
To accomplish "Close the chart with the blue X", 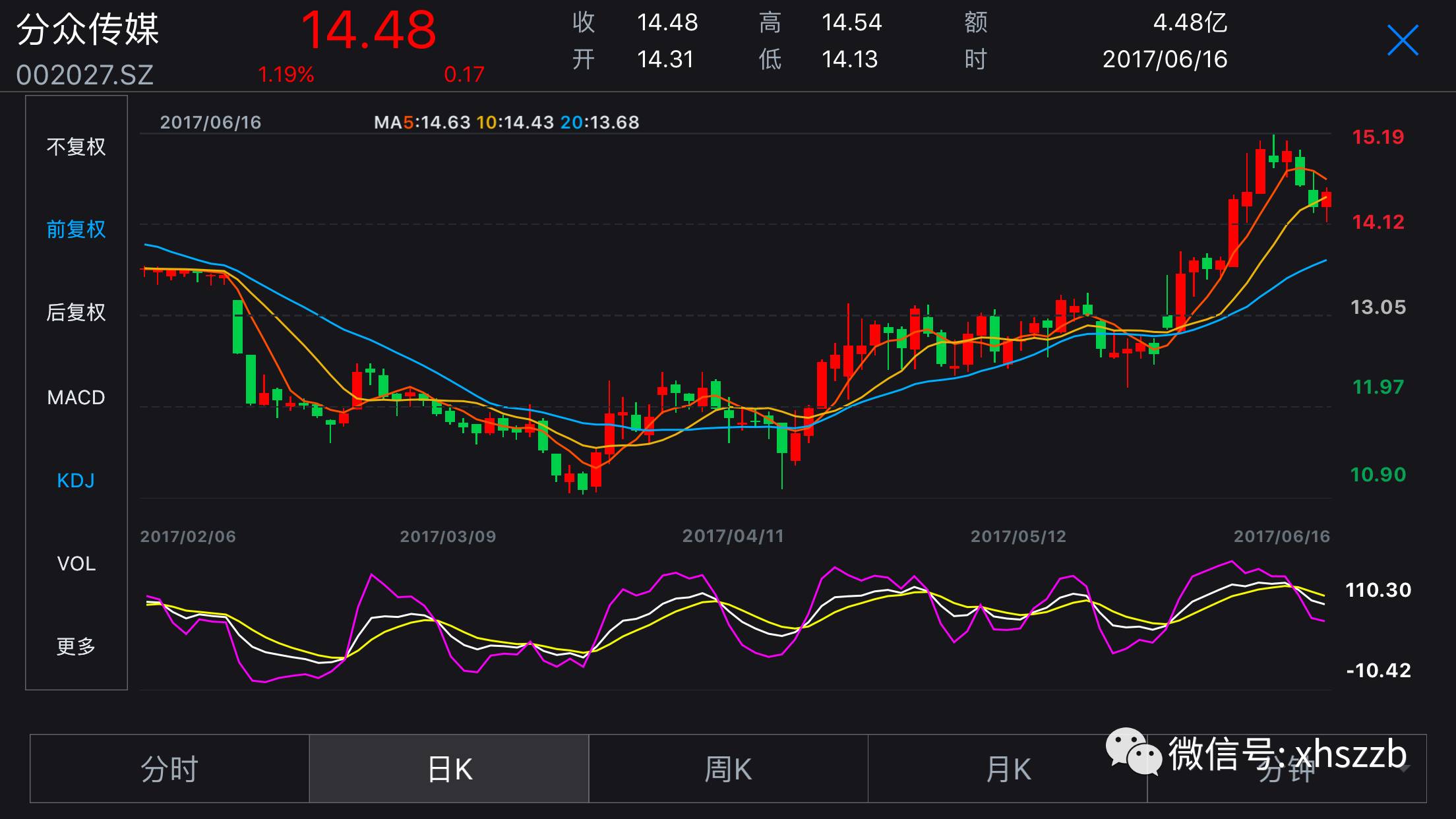I will [1403, 41].
